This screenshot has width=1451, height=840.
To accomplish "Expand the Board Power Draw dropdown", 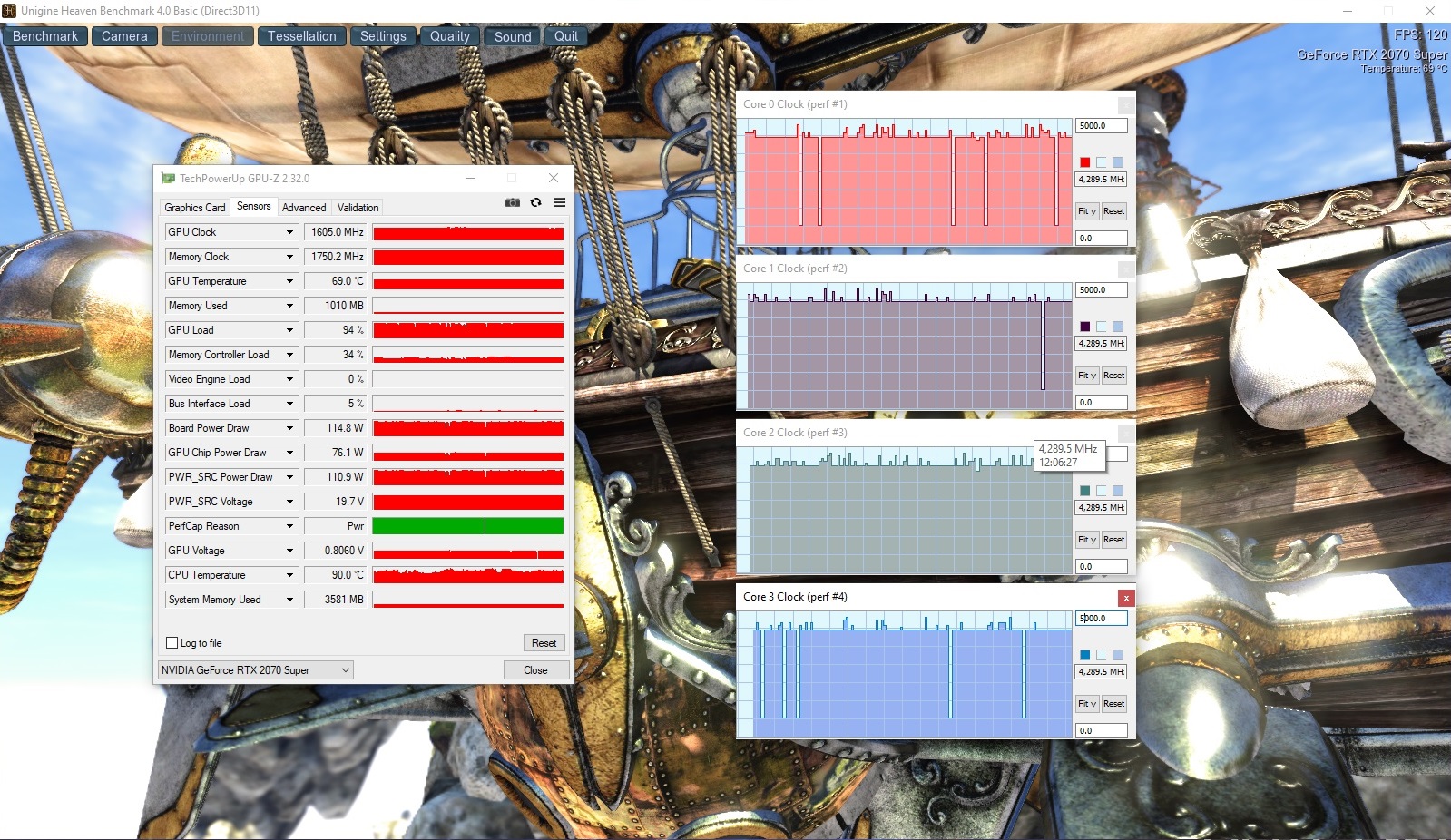I will tap(289, 428).
